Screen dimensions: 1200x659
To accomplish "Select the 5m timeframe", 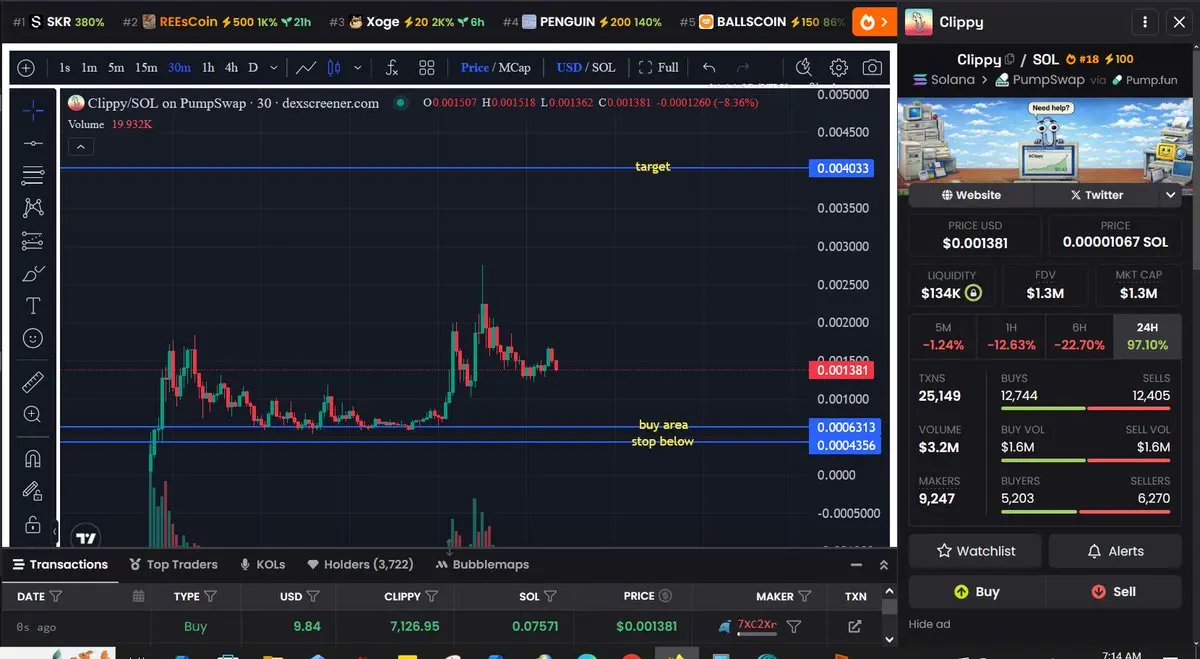I will pos(117,68).
